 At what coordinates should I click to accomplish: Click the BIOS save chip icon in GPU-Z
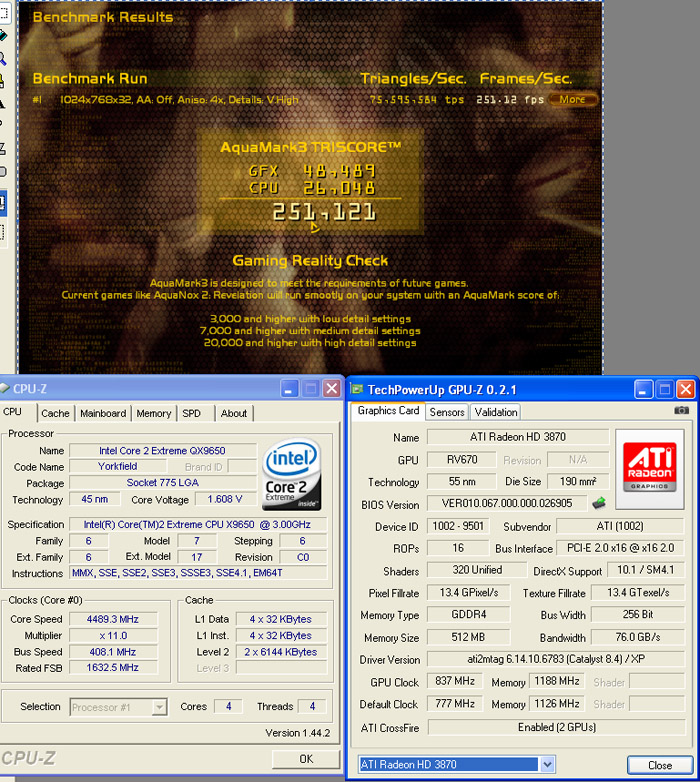coord(599,503)
